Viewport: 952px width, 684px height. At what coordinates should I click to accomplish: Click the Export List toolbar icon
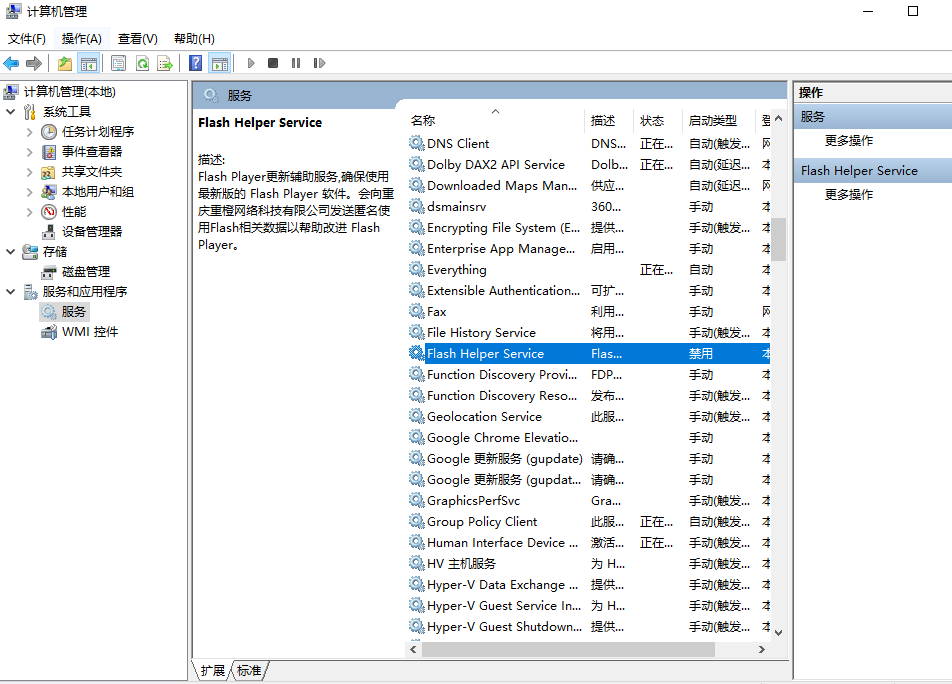(x=165, y=63)
